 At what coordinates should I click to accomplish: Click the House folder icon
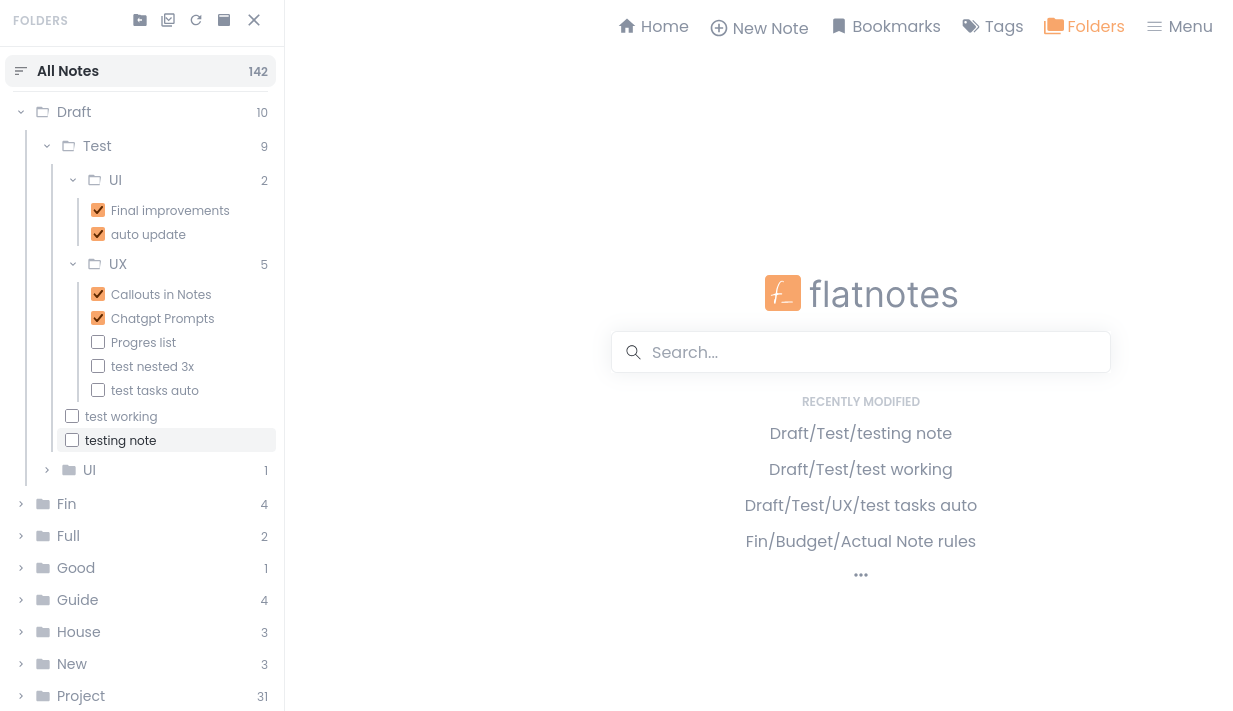43,632
